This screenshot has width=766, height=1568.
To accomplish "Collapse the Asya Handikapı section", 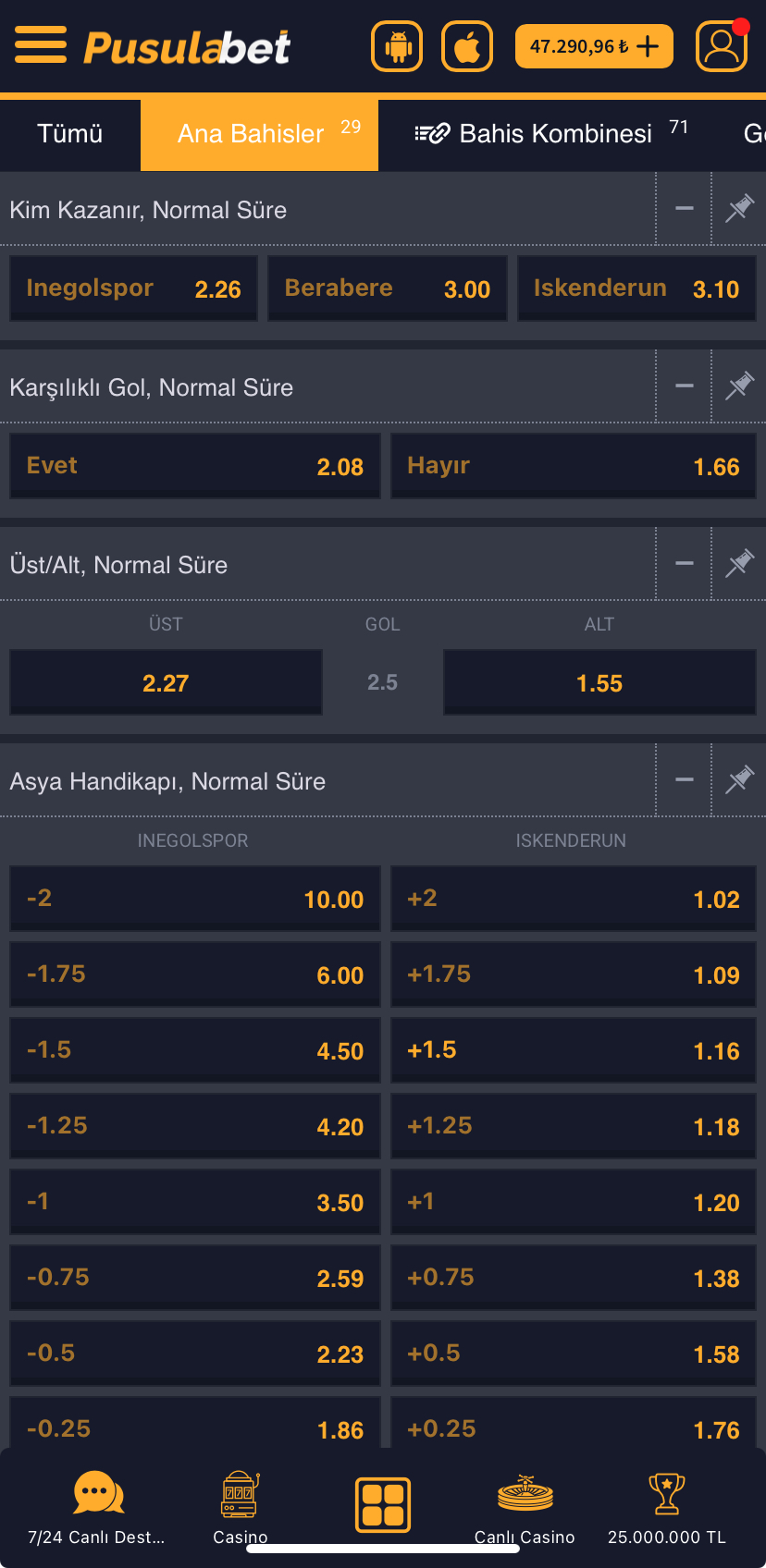I will tap(685, 780).
